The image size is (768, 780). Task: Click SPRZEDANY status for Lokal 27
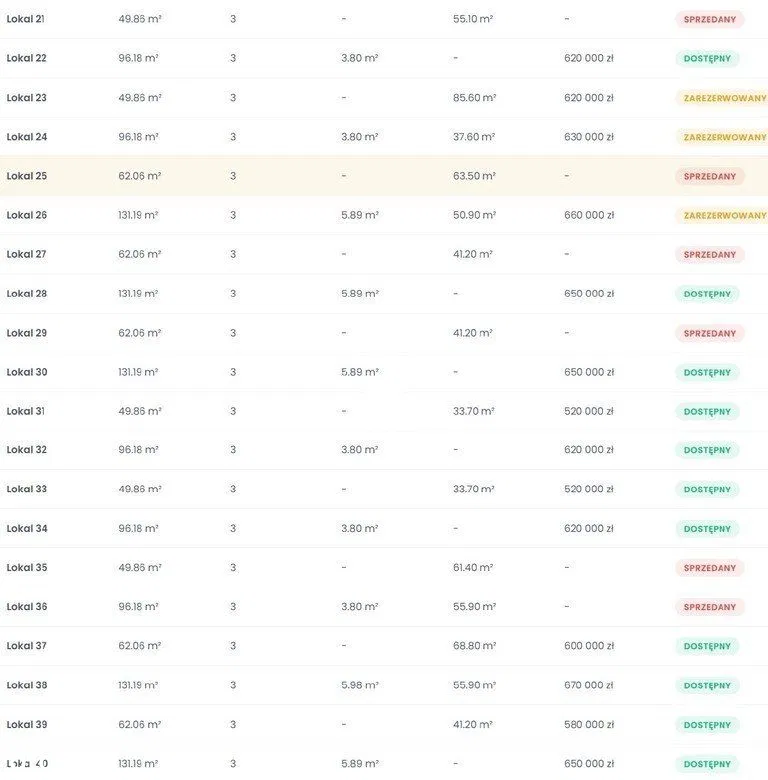(x=710, y=255)
